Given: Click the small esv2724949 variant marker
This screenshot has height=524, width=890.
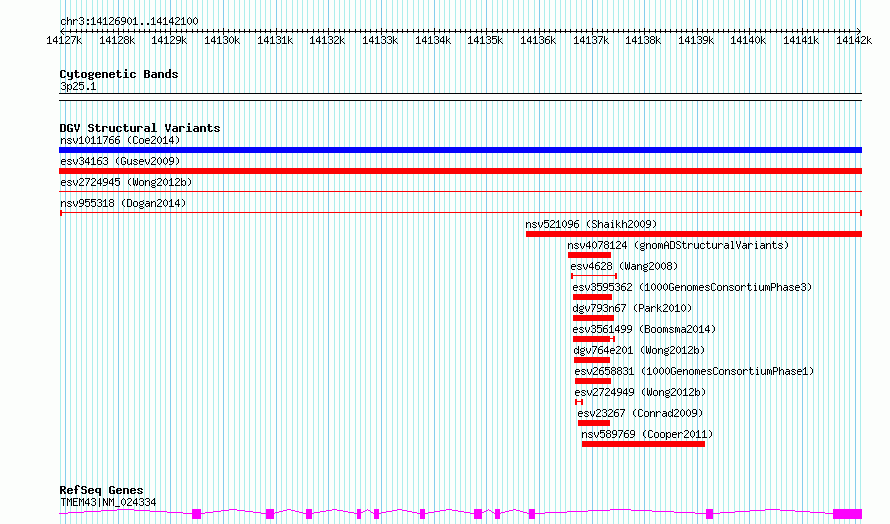Looking at the screenshot, I should 579,402.
